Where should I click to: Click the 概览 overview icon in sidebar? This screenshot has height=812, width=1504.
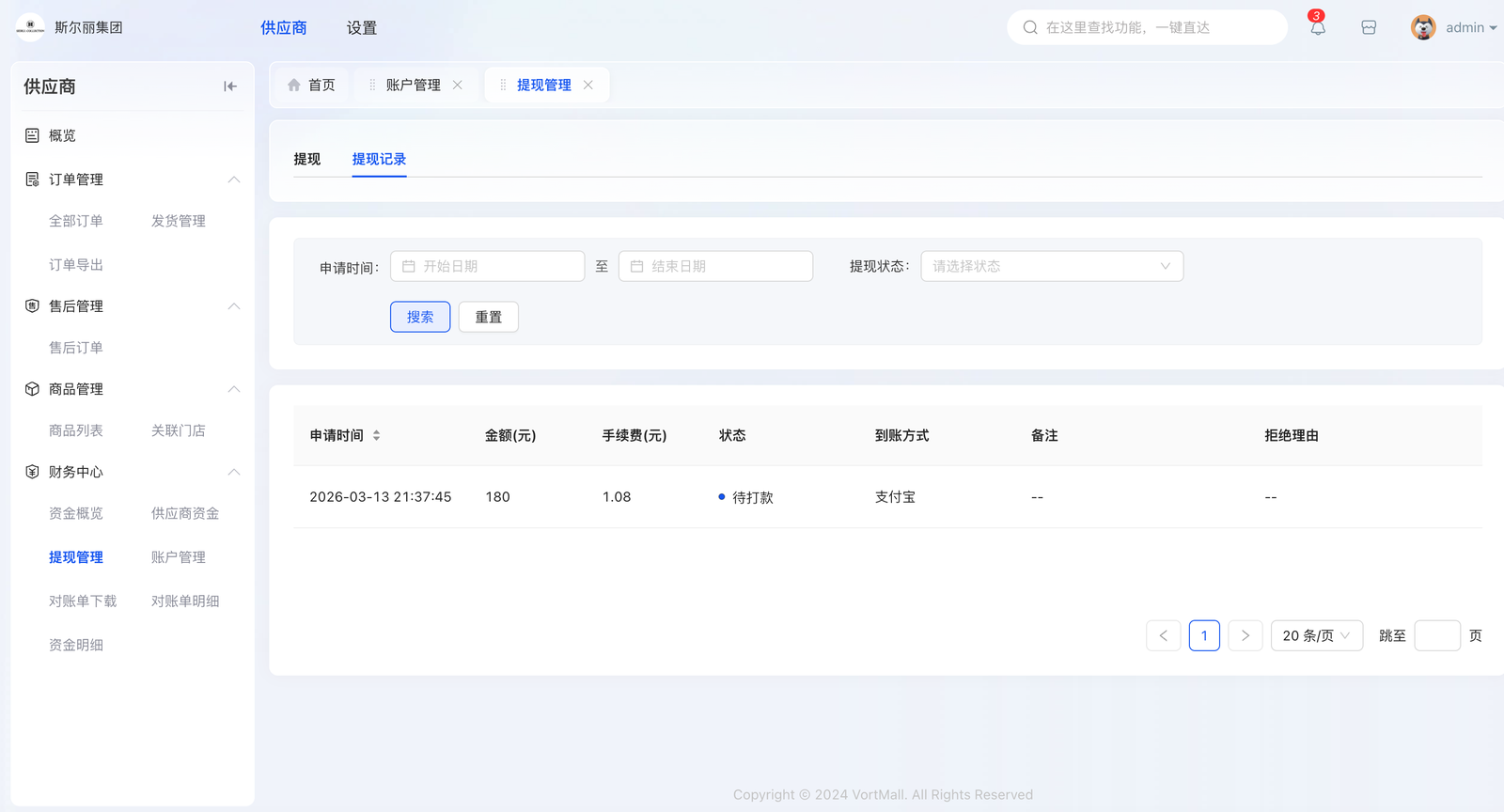click(32, 135)
